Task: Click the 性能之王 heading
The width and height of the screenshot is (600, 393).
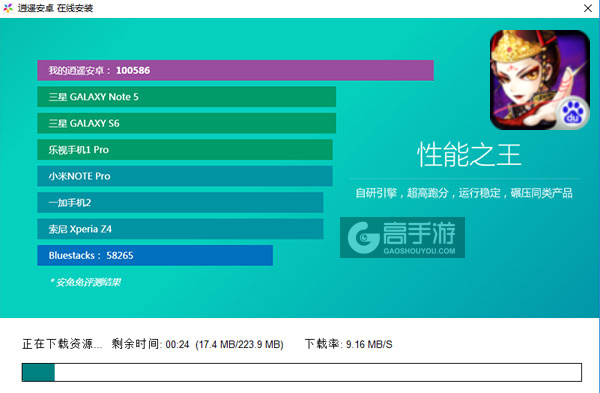Action: coord(469,155)
